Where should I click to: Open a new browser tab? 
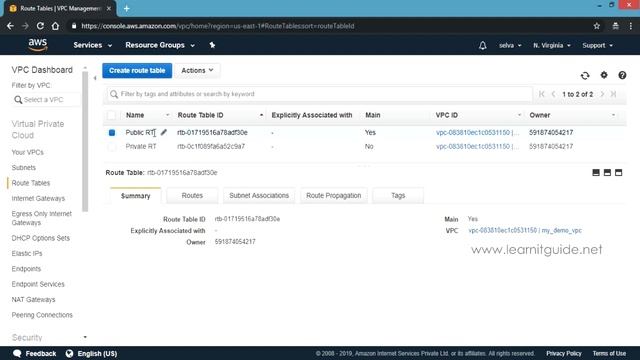tap(127, 8)
